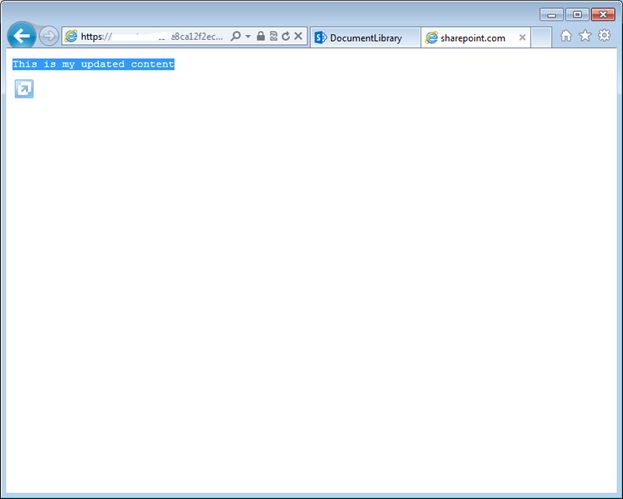
Task: Toggle the Compatibility View icon
Action: [x=273, y=36]
